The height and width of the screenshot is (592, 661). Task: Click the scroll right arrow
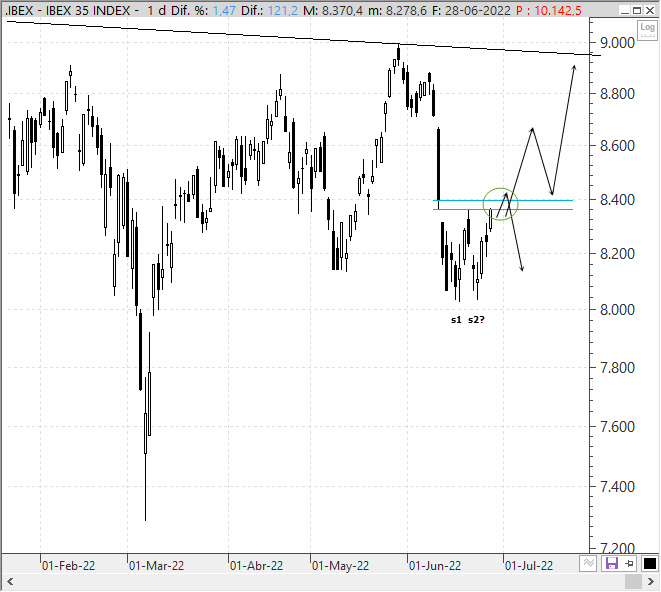pos(650,582)
